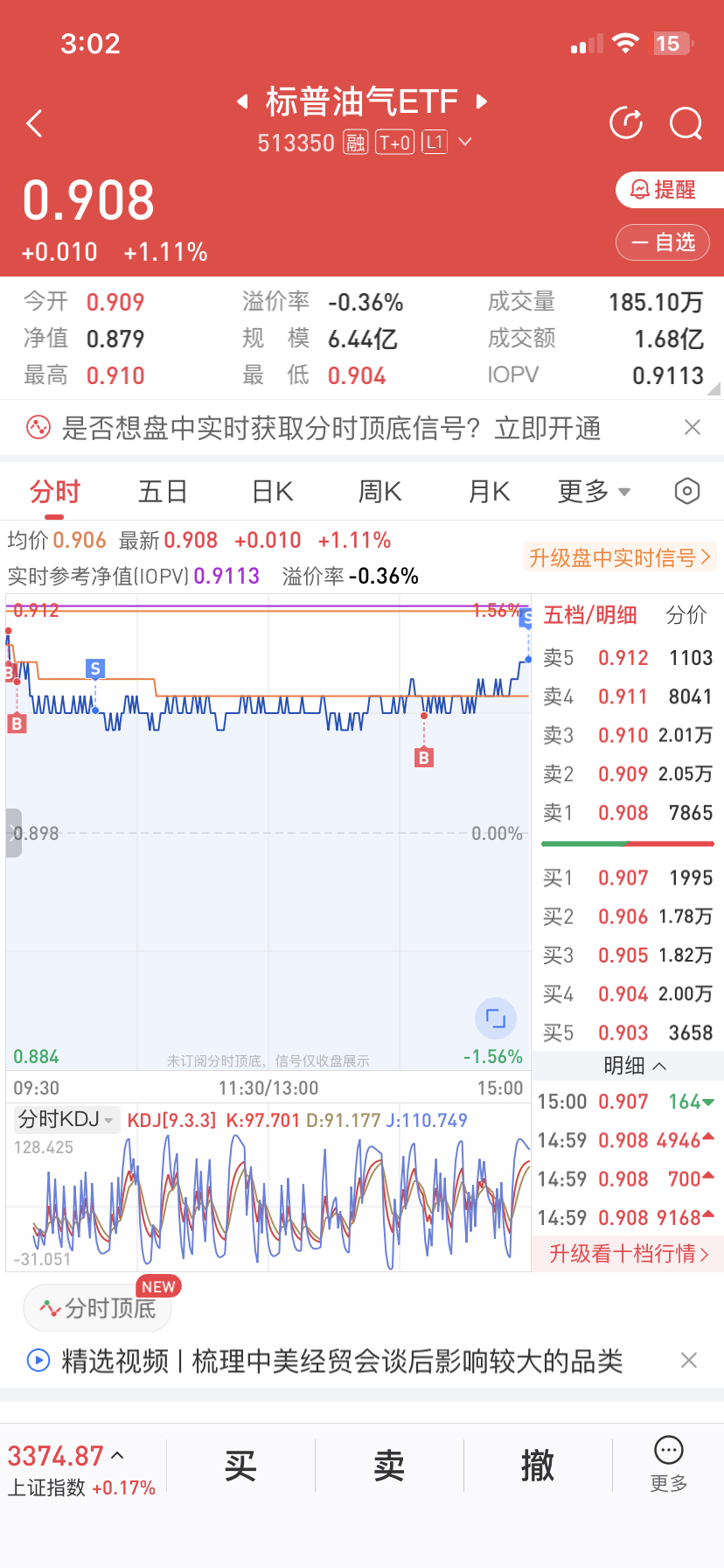
Task: Play the 精选视频 featured video icon
Action: [38, 1361]
